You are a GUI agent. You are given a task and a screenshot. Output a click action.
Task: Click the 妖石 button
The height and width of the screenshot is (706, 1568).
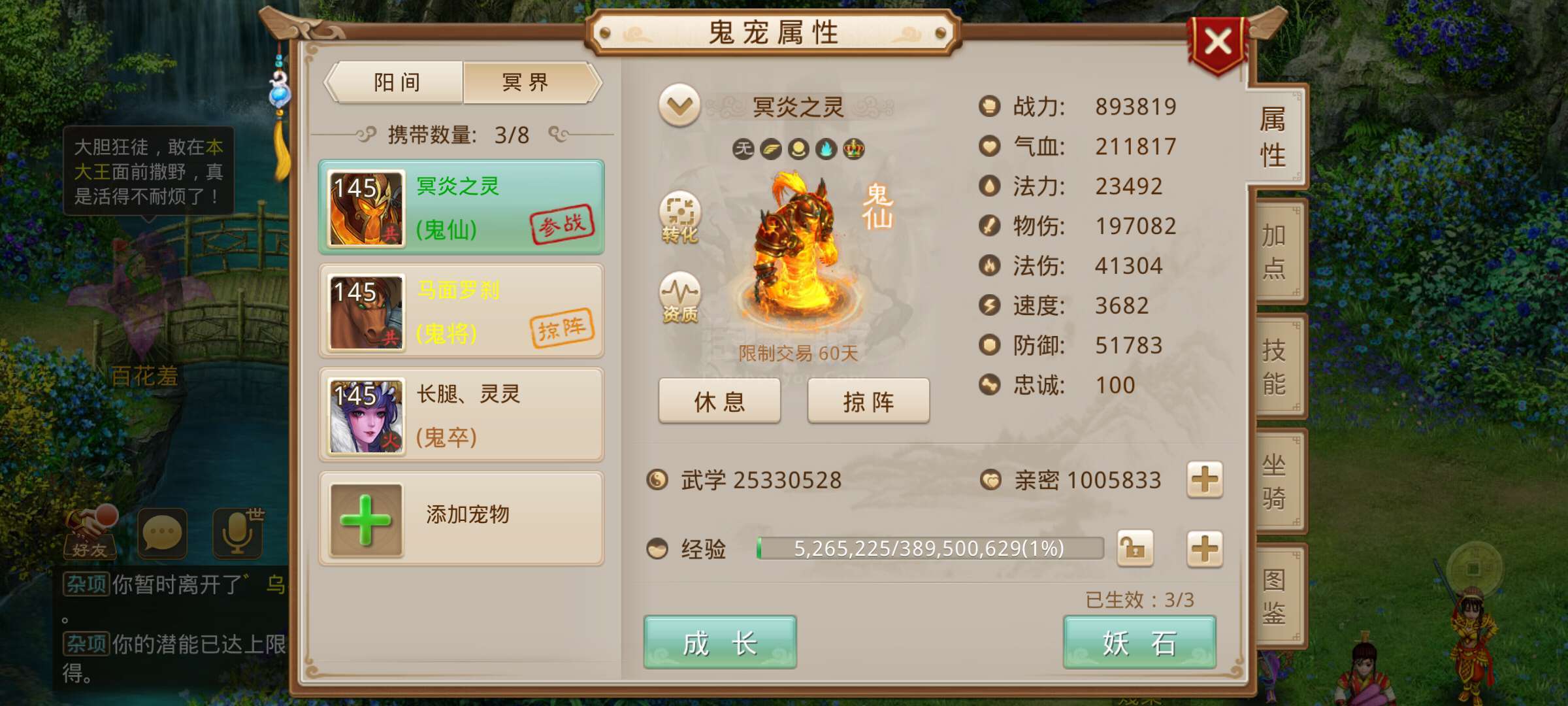coord(1139,643)
